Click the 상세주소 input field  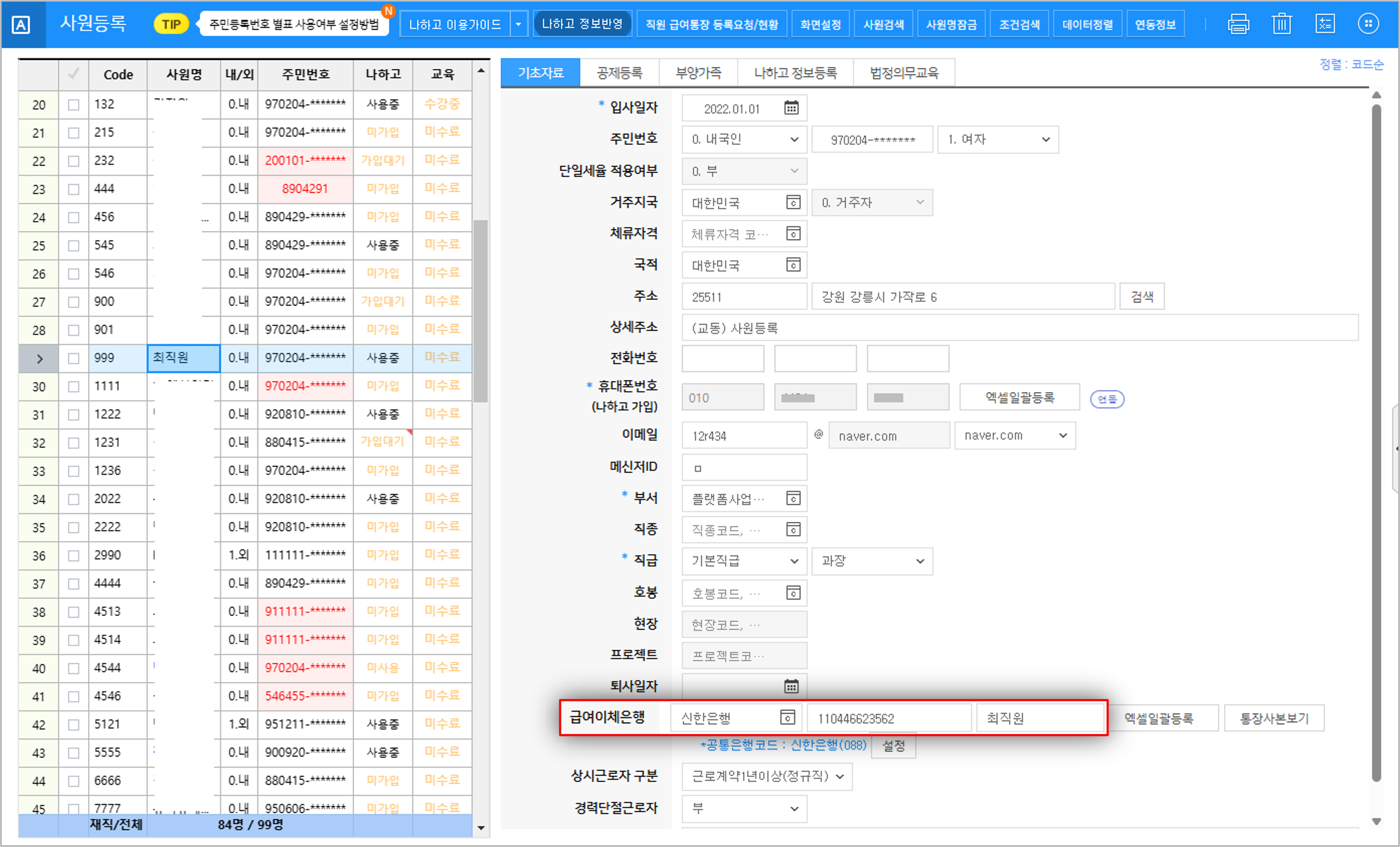coord(1020,328)
